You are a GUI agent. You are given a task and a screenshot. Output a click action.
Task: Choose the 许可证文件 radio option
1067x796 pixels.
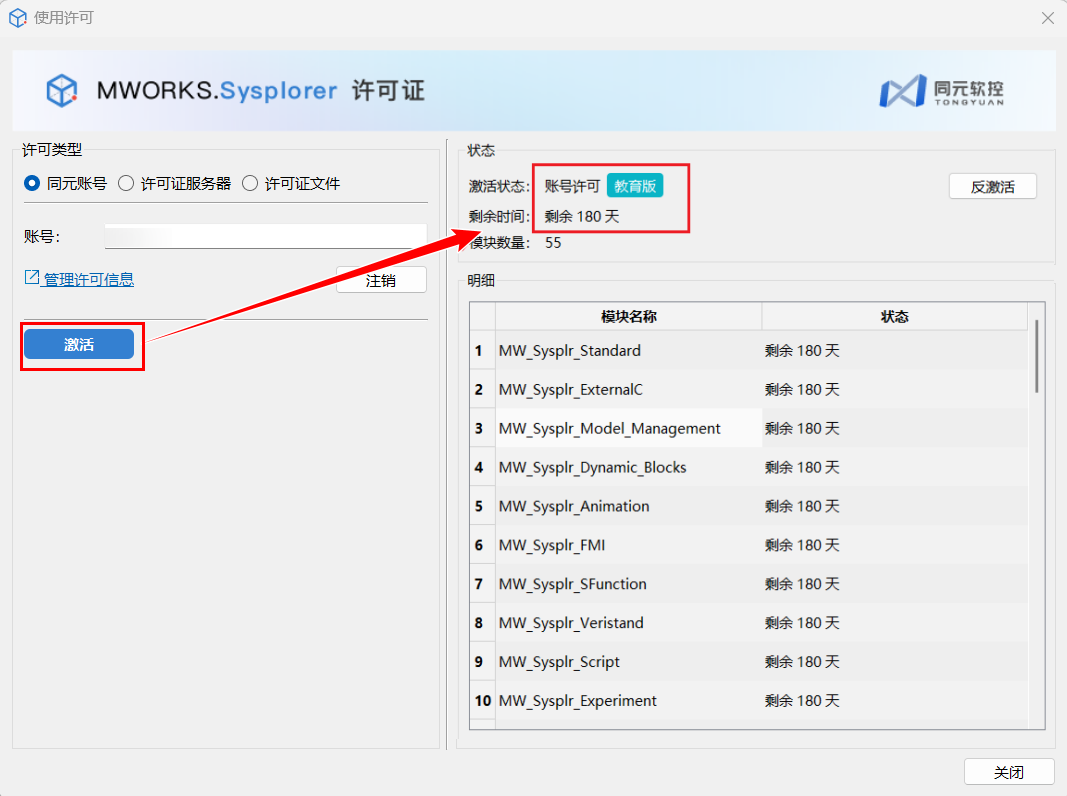tap(250, 184)
